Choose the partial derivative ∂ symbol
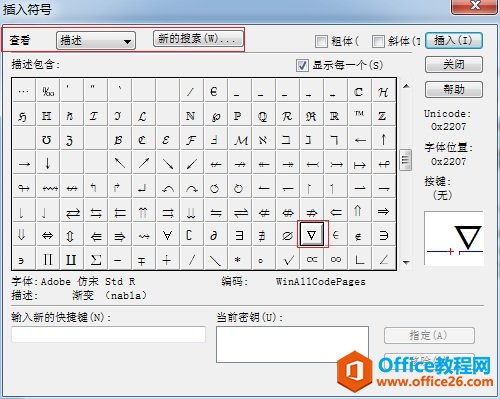Viewport: 500px width, 399px height. [215, 235]
